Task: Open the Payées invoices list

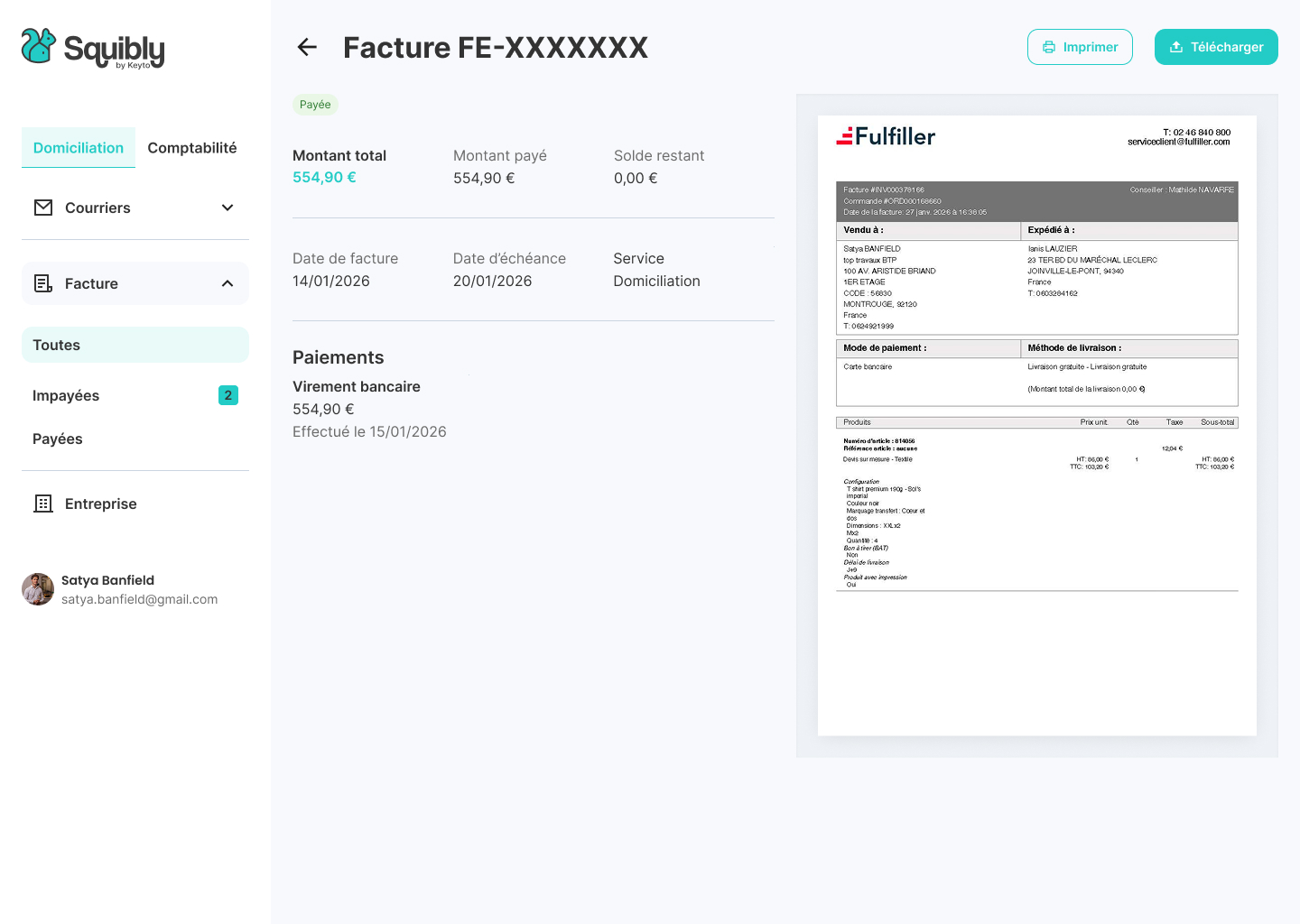Action: point(58,439)
